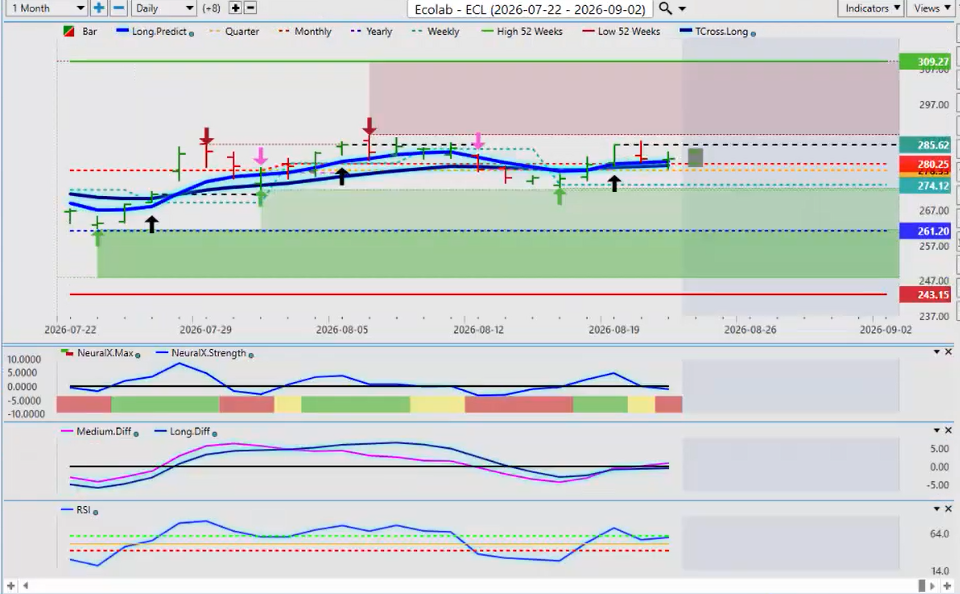Click the Bar legend label
The height and width of the screenshot is (594, 960).
coord(89,31)
